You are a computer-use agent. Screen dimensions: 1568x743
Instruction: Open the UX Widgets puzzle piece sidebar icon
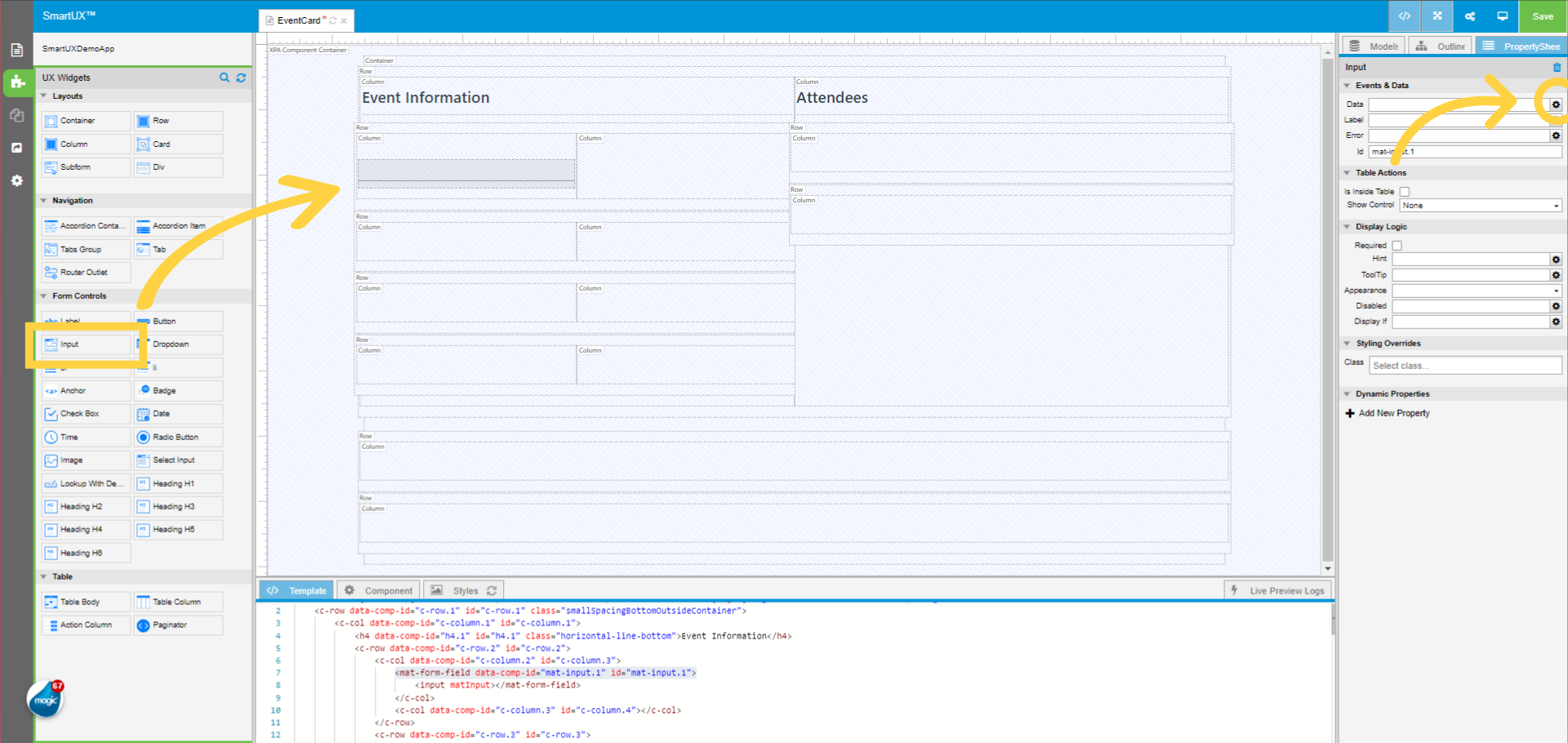(x=17, y=82)
